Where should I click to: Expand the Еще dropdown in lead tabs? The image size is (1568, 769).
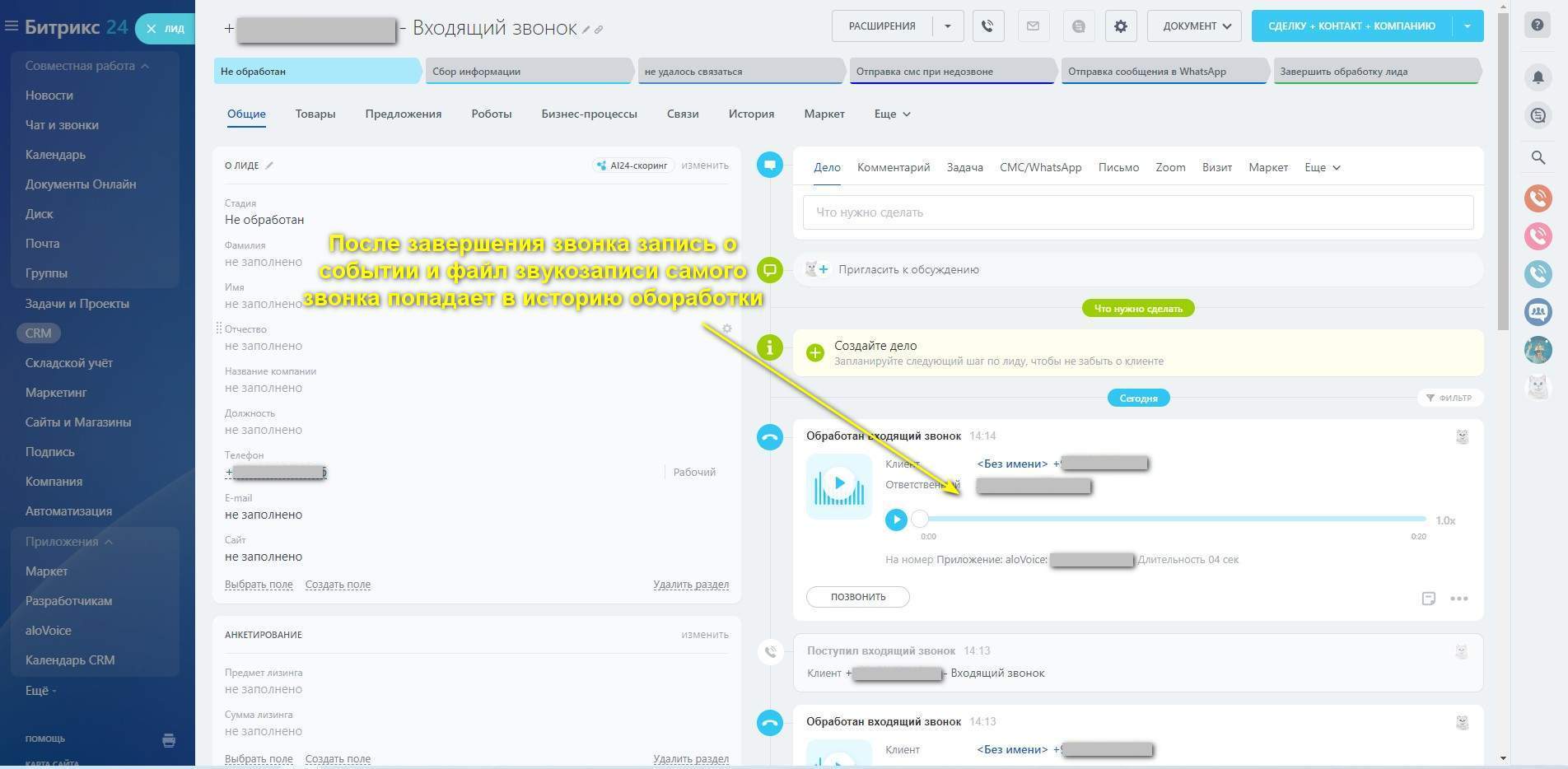click(893, 114)
